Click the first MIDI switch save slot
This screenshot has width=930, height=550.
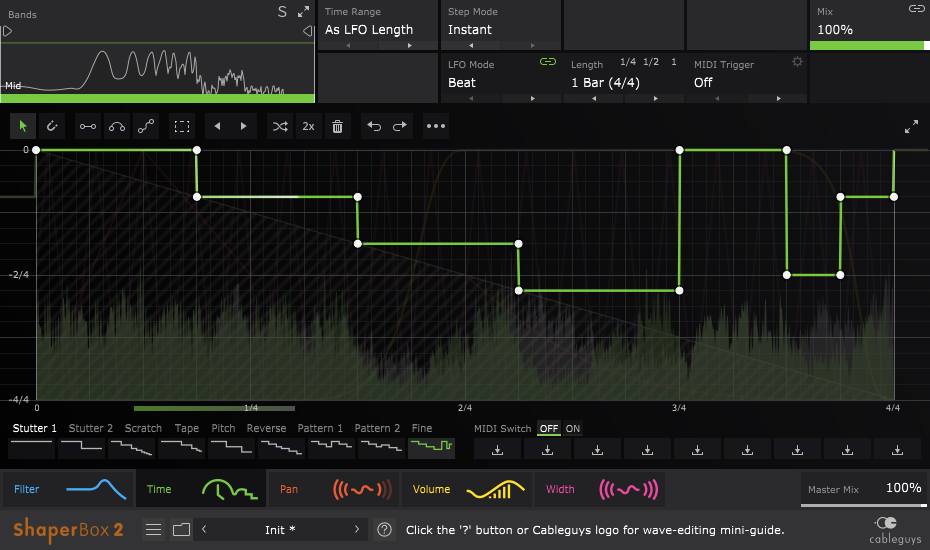point(498,450)
